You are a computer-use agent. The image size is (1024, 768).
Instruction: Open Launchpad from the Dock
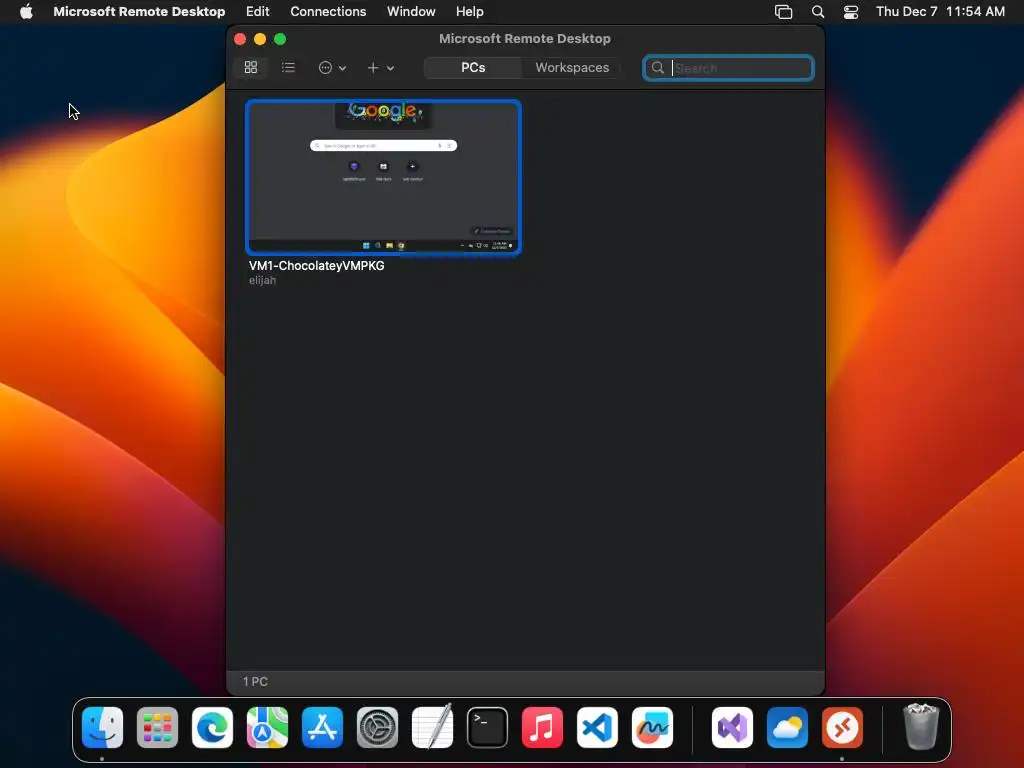click(x=157, y=727)
